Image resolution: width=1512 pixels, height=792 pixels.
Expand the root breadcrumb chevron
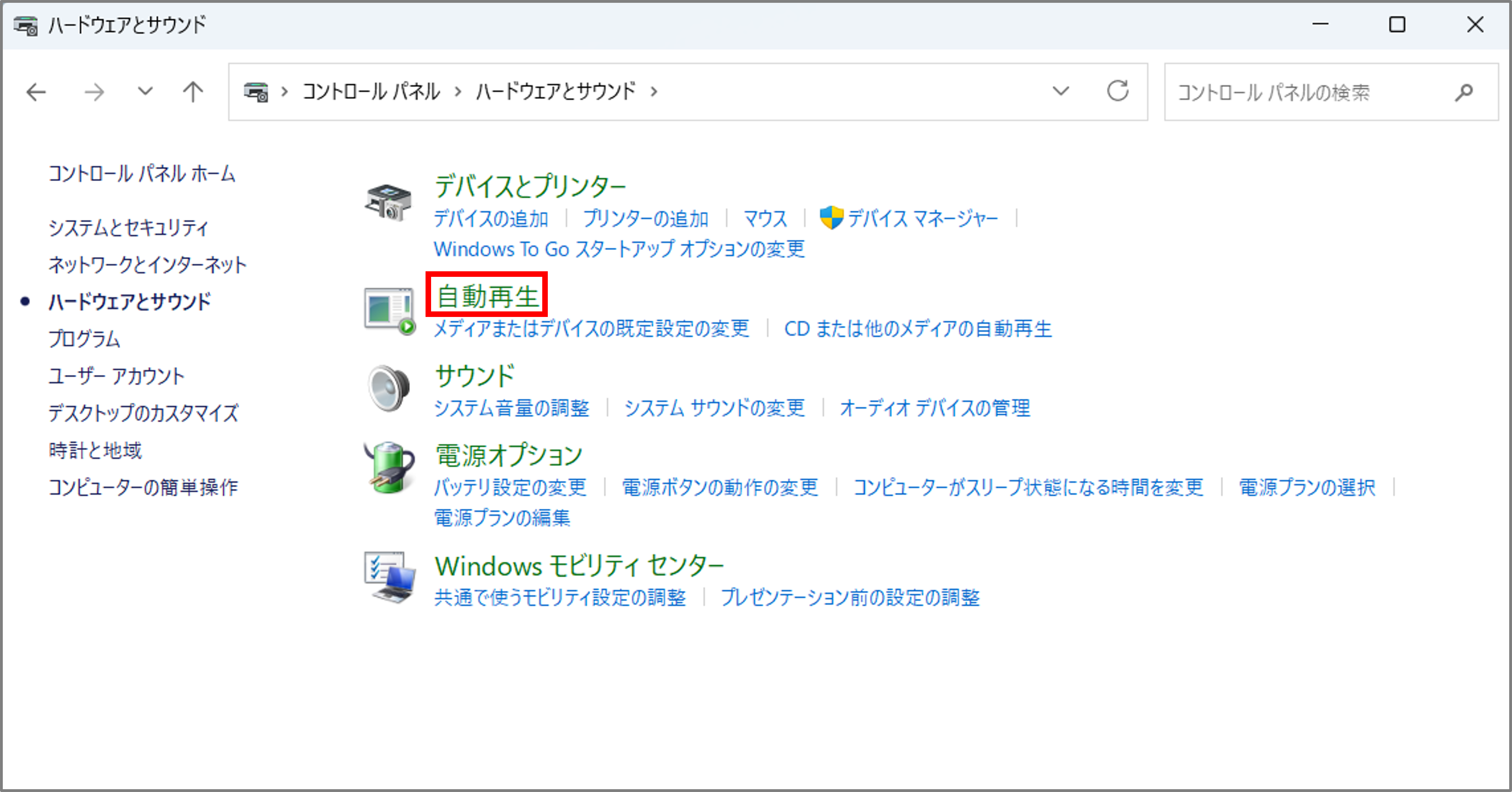coord(285,92)
